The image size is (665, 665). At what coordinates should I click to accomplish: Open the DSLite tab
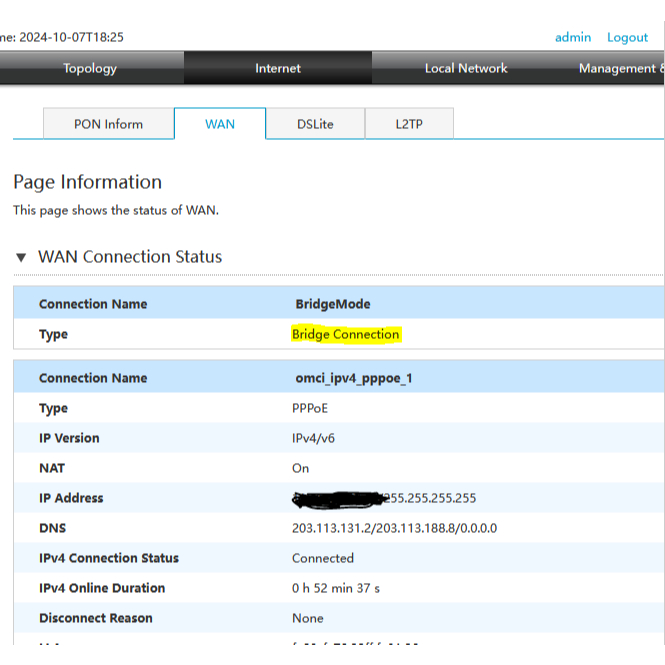click(x=315, y=124)
